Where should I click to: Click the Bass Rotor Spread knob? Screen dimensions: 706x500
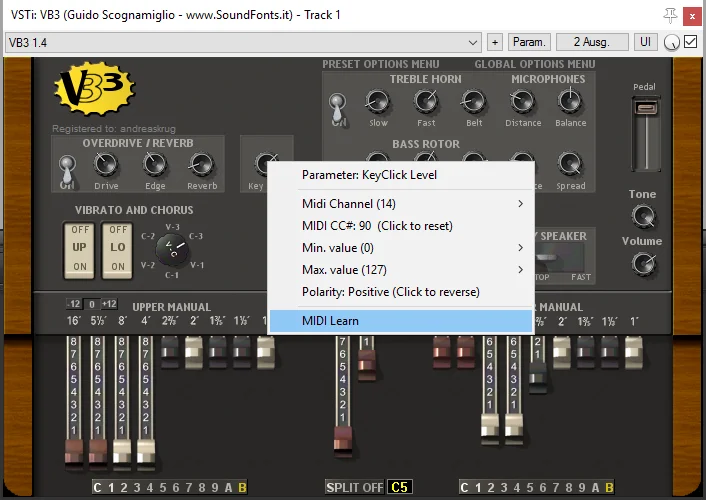point(570,164)
